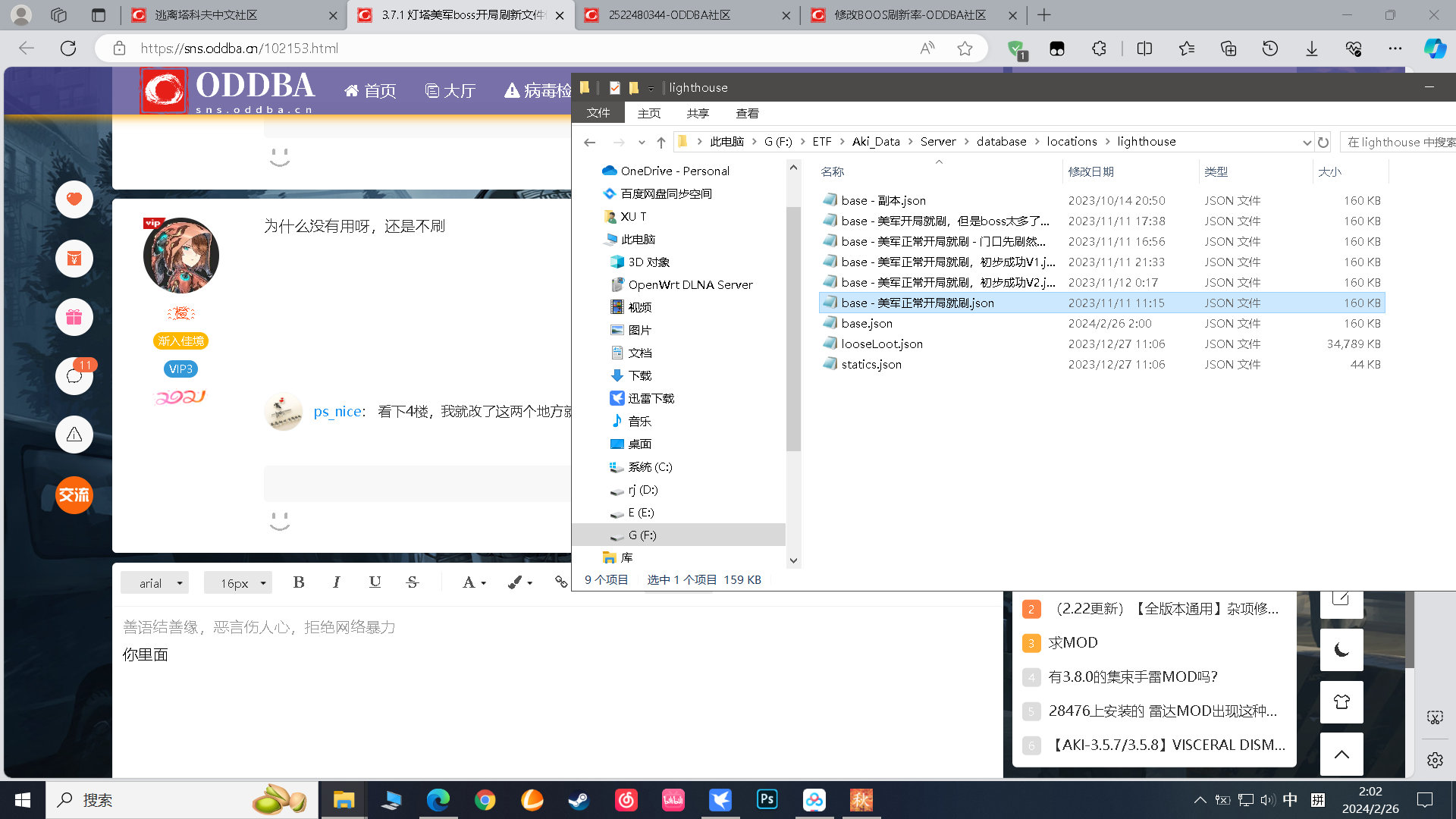Toggle bold formatting in the reply editor

[x=298, y=582]
